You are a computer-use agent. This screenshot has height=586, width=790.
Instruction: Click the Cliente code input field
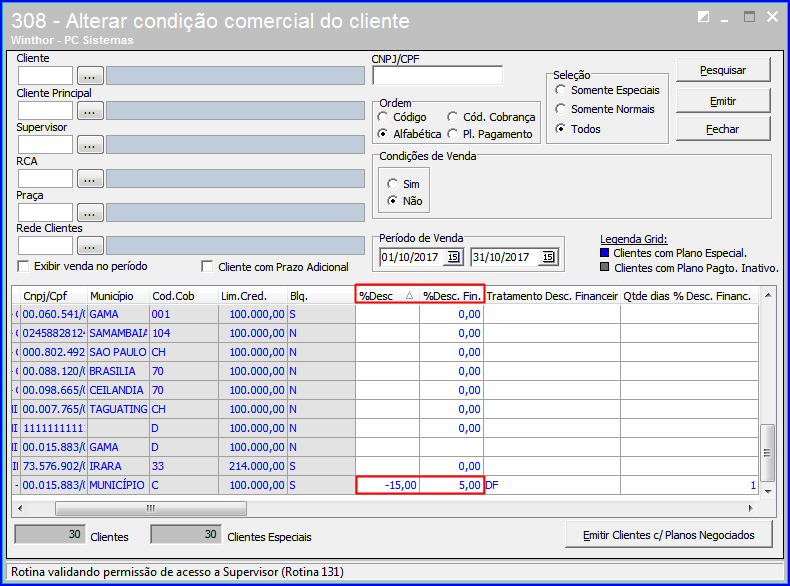click(x=45, y=76)
